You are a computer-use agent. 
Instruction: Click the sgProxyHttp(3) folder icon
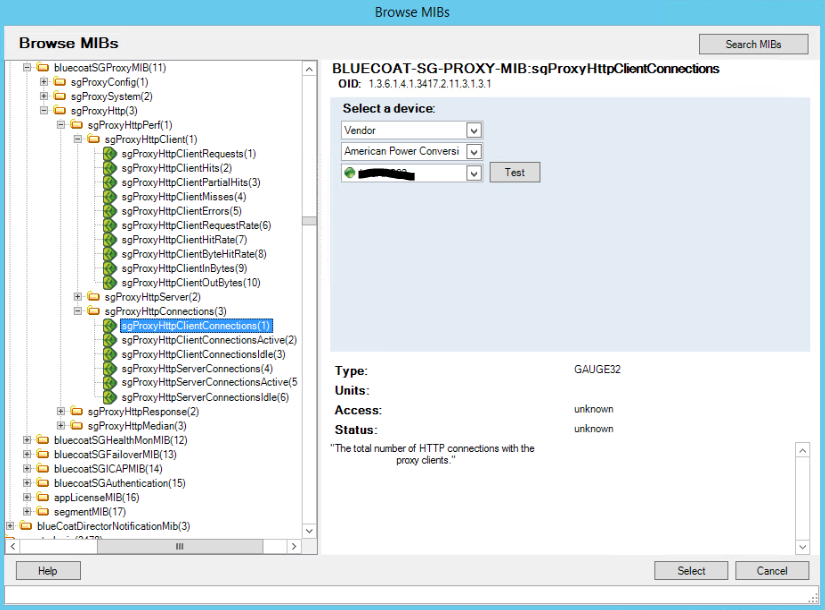59,111
